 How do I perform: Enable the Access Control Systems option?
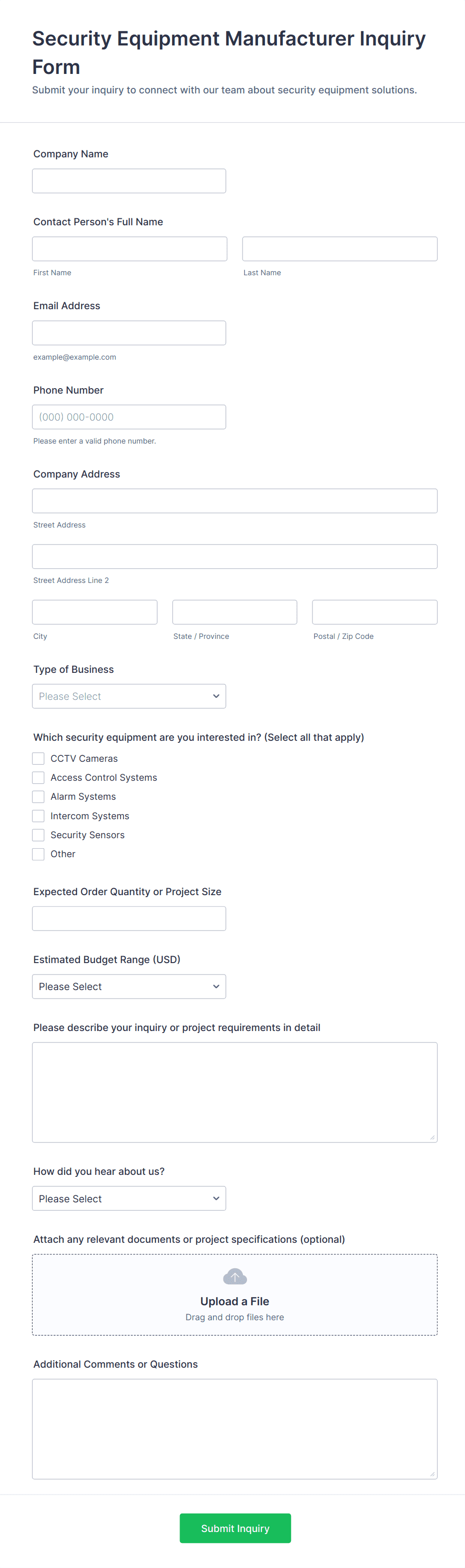(38, 777)
